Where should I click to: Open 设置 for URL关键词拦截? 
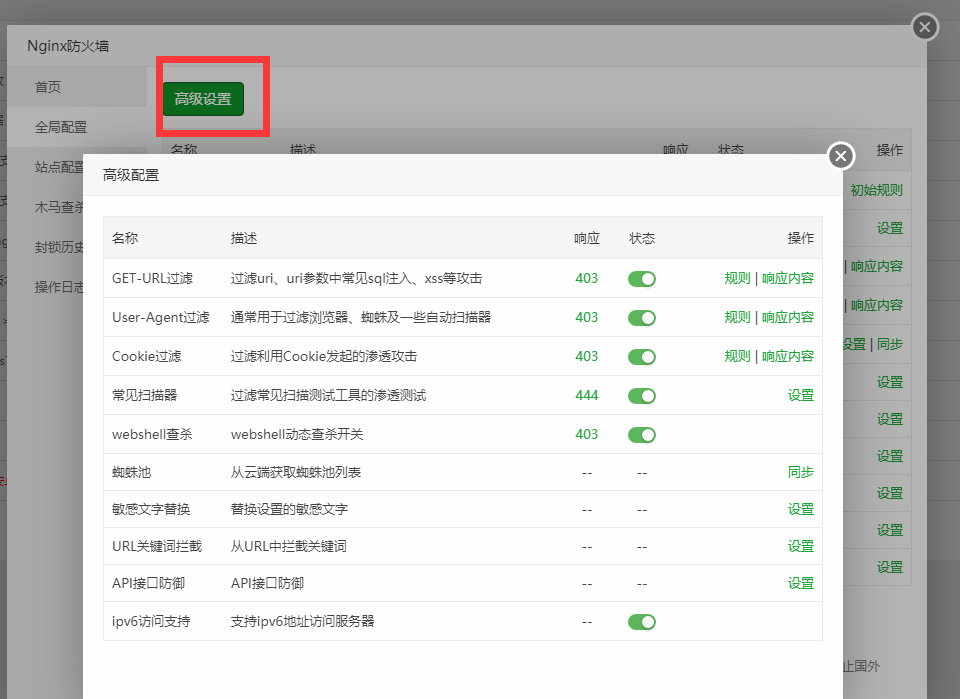pos(801,545)
